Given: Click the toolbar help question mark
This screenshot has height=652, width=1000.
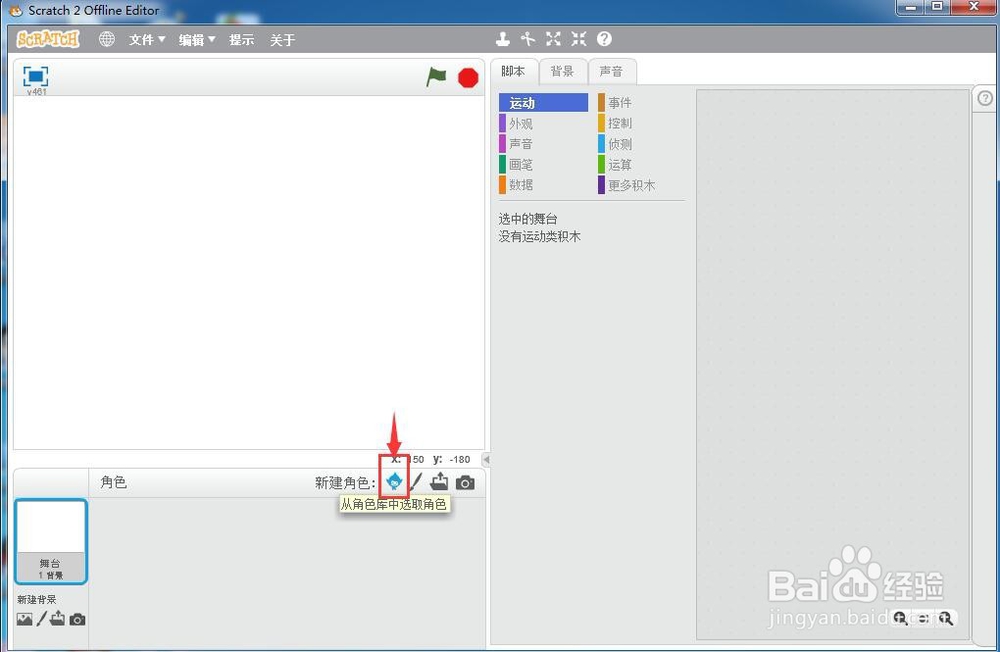Looking at the screenshot, I should (603, 38).
